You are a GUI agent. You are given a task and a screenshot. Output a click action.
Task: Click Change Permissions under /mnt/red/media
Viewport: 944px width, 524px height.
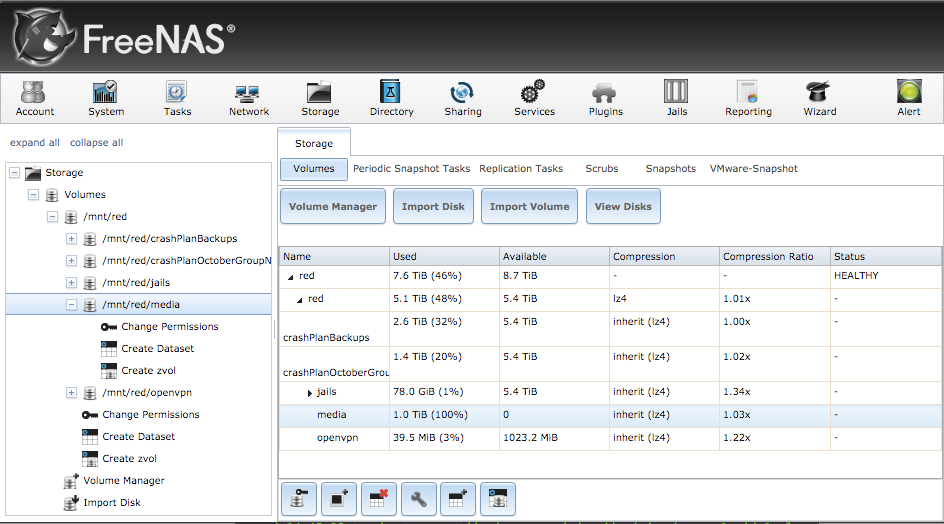(170, 326)
